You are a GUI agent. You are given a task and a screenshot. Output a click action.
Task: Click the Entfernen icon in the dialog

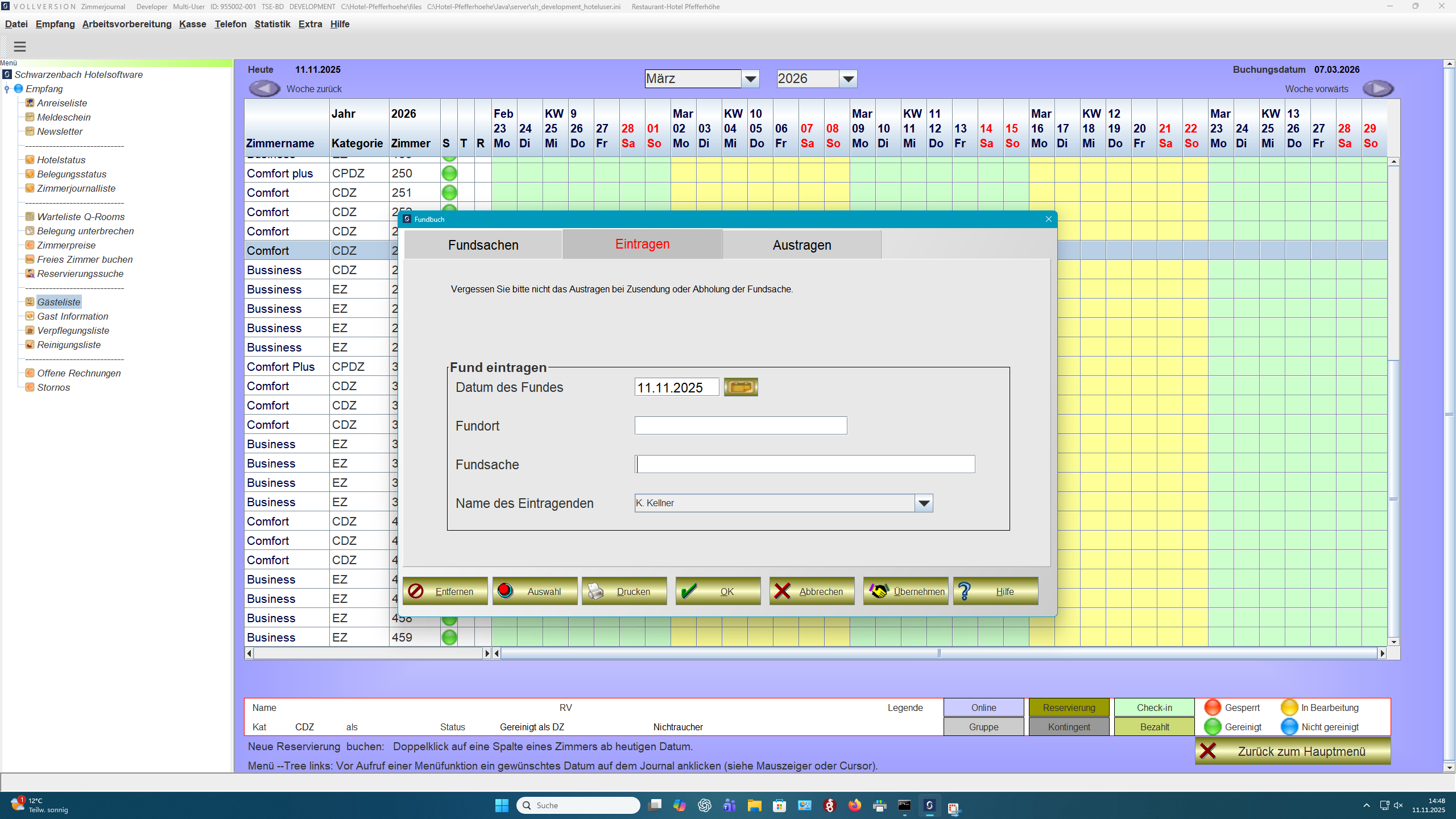point(416,591)
